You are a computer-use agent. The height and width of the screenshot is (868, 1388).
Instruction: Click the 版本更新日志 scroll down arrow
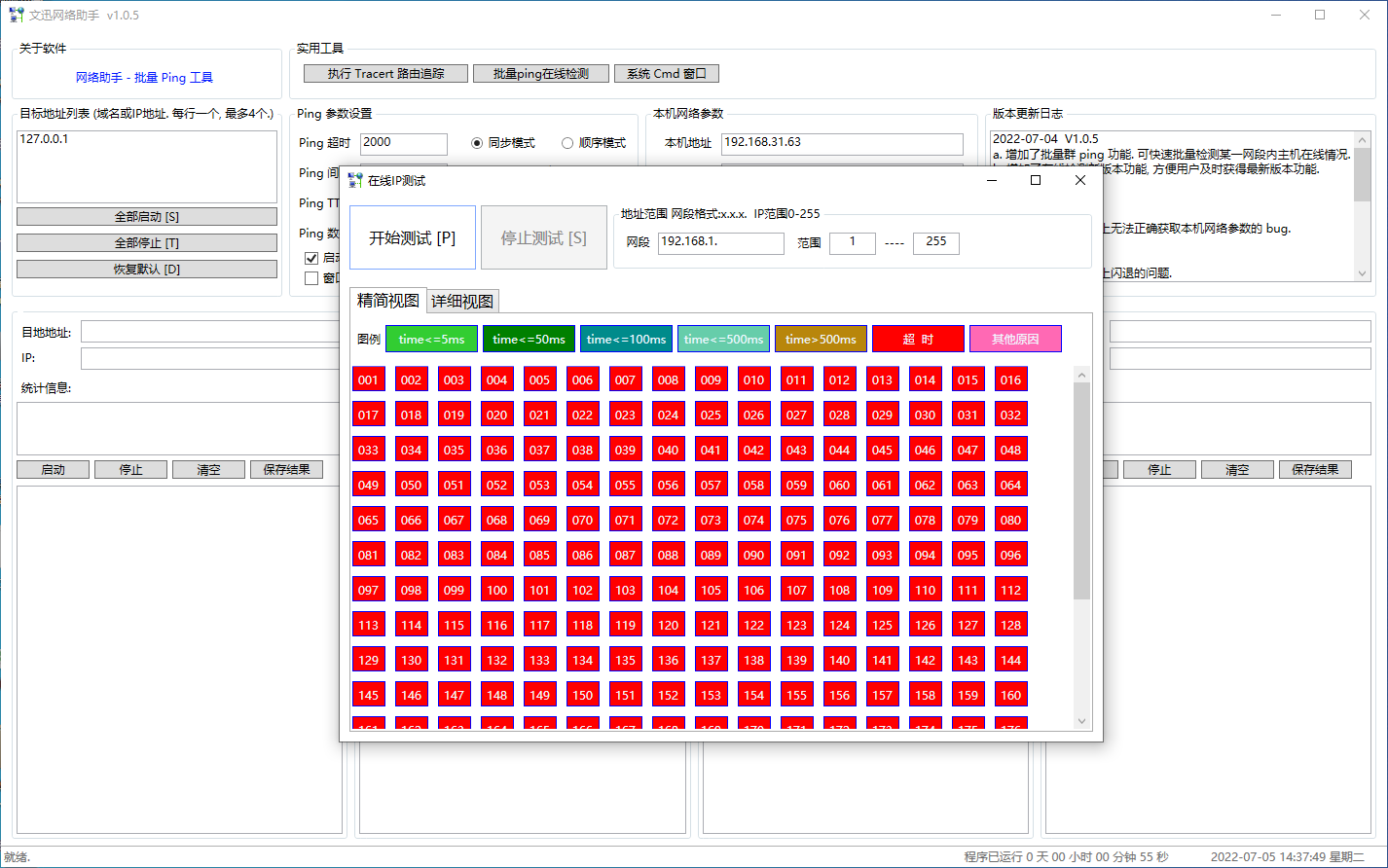[x=1363, y=274]
